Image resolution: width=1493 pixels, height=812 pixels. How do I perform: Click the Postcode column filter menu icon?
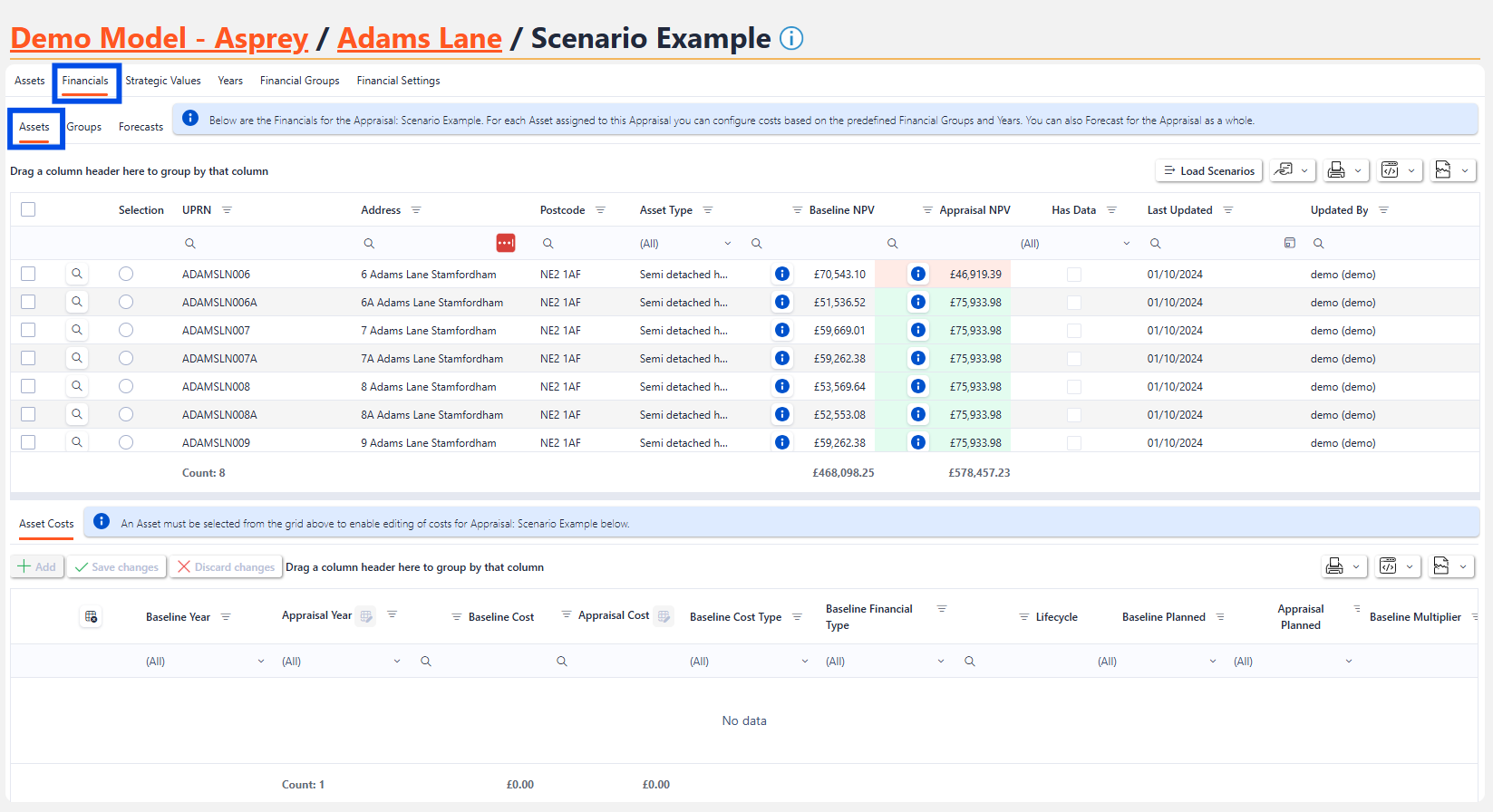click(600, 210)
